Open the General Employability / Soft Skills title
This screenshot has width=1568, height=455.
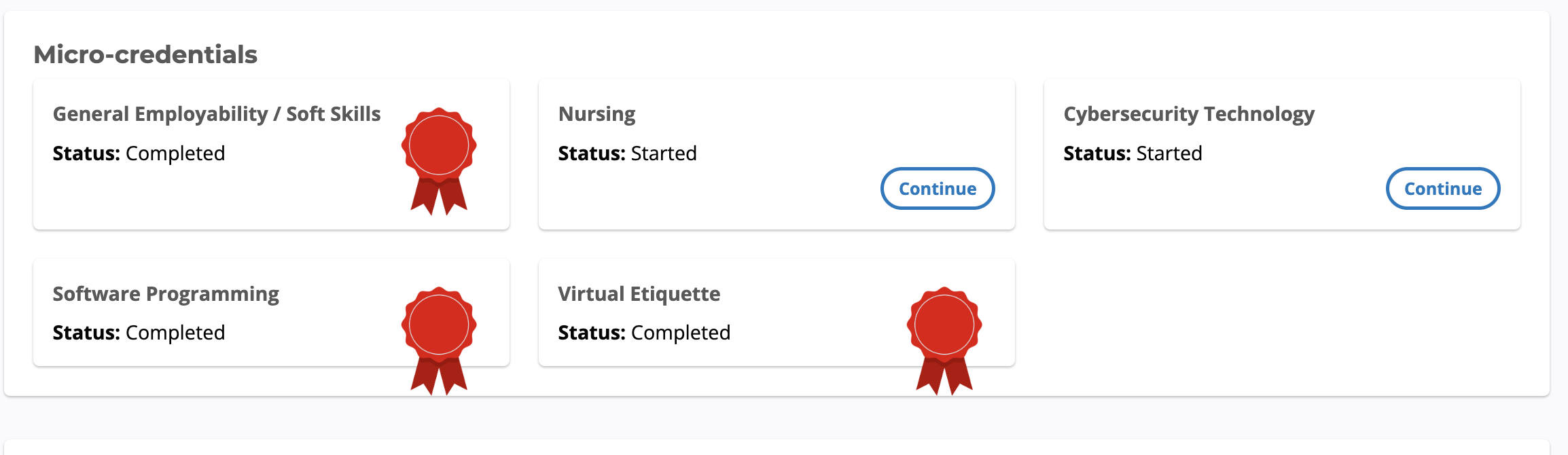pyautogui.click(x=217, y=114)
